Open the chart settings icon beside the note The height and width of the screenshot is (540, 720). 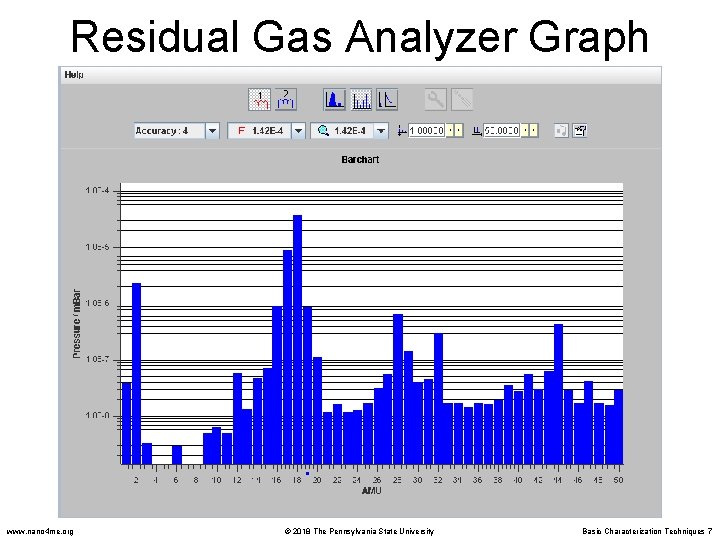[x=580, y=131]
